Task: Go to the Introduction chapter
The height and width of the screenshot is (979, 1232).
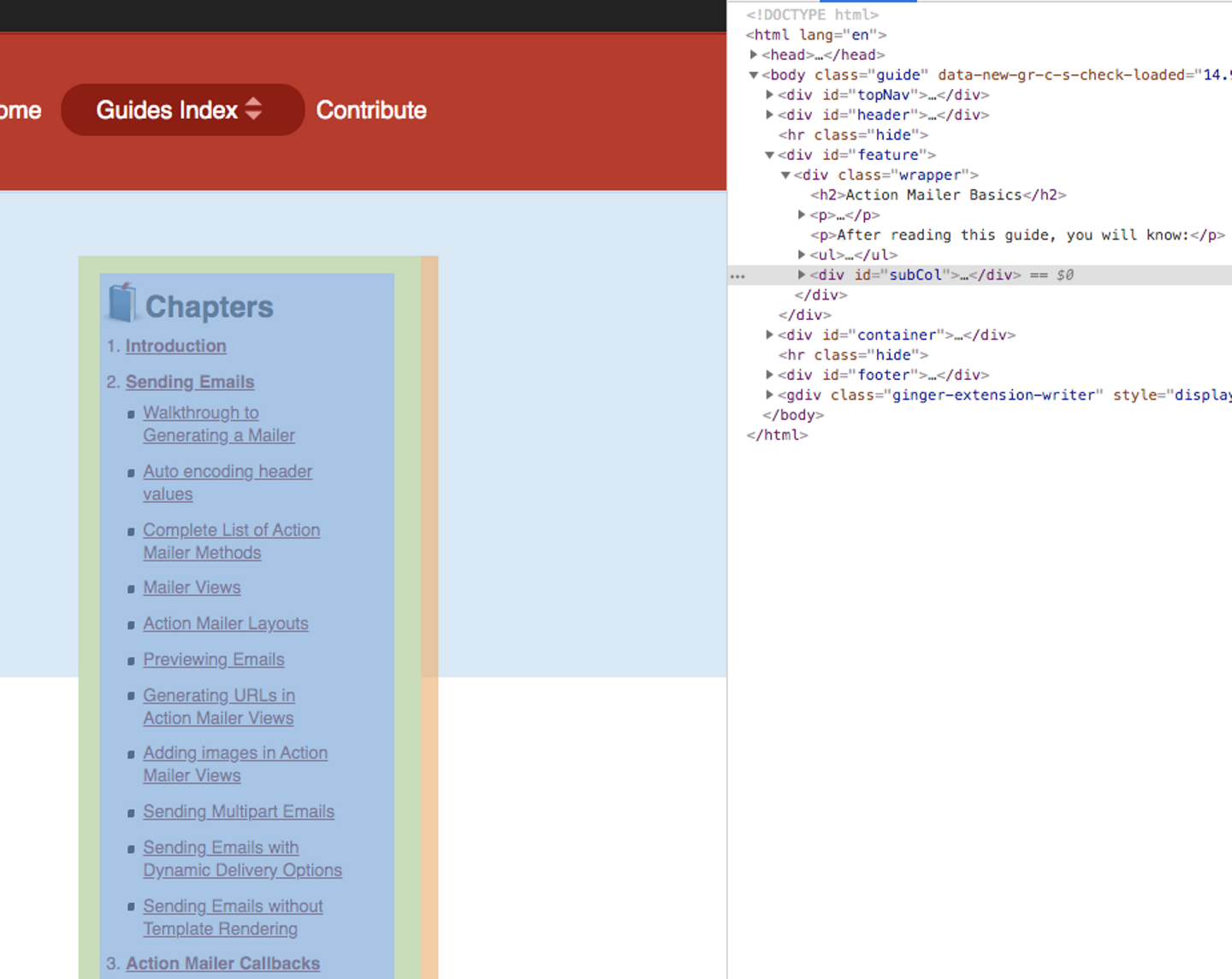Action: tap(176, 346)
